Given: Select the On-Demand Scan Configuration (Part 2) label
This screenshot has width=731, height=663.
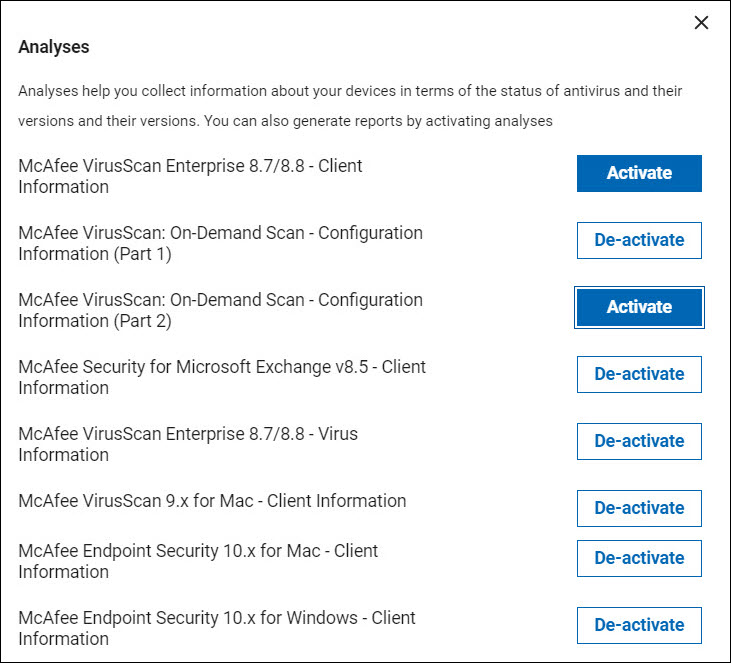Looking at the screenshot, I should pyautogui.click(x=220, y=310).
